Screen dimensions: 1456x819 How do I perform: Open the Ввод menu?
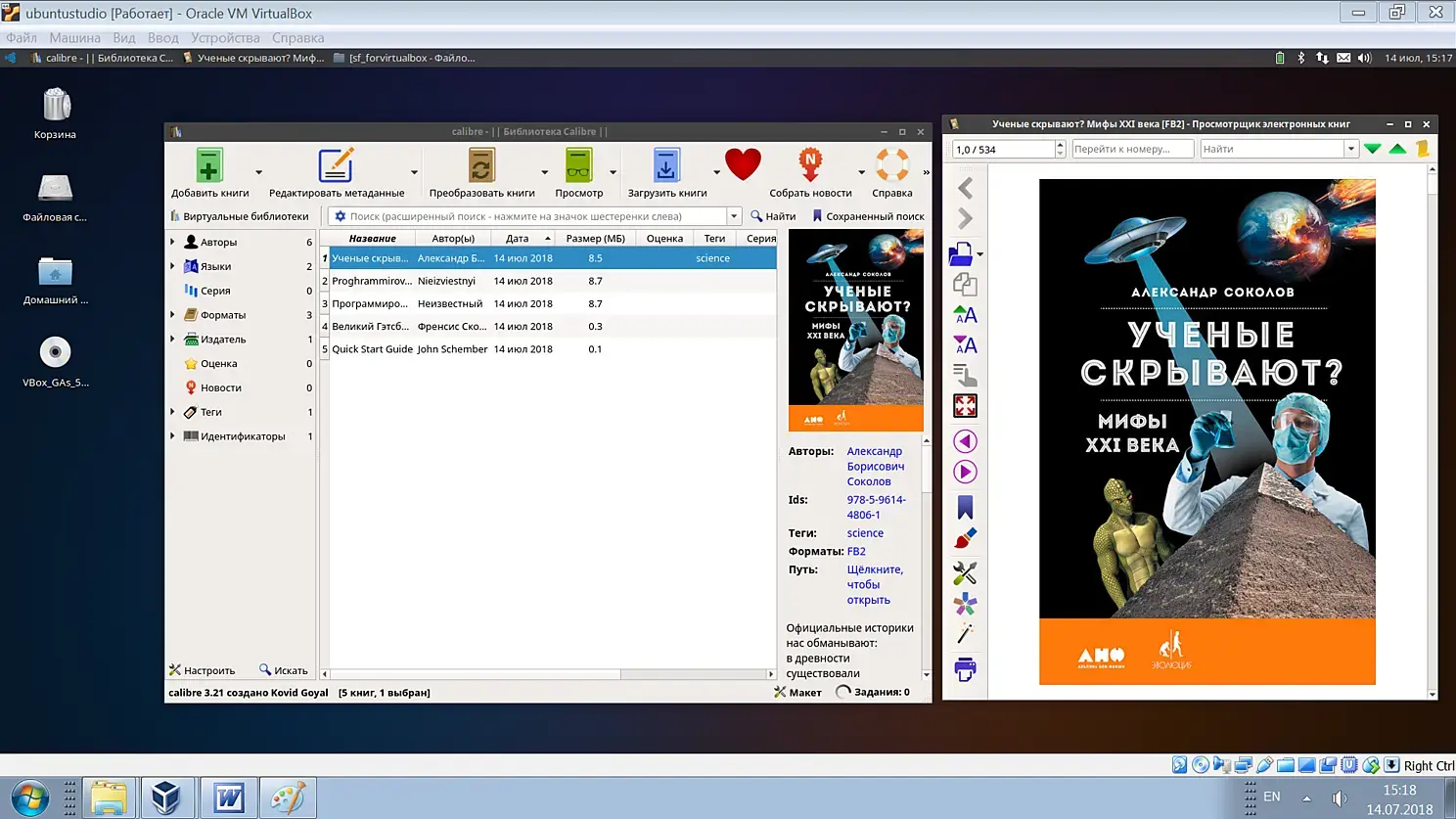(163, 38)
